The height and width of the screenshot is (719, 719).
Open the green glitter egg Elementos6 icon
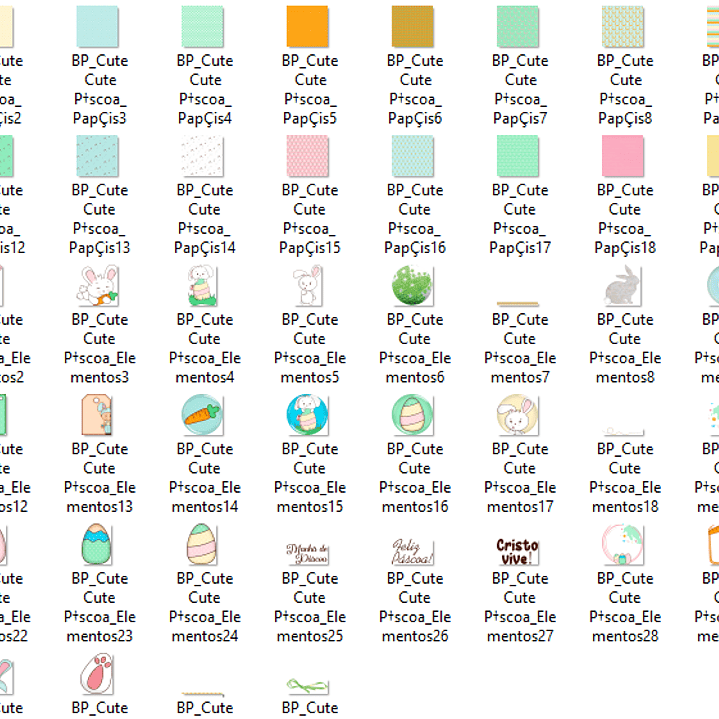(x=414, y=286)
